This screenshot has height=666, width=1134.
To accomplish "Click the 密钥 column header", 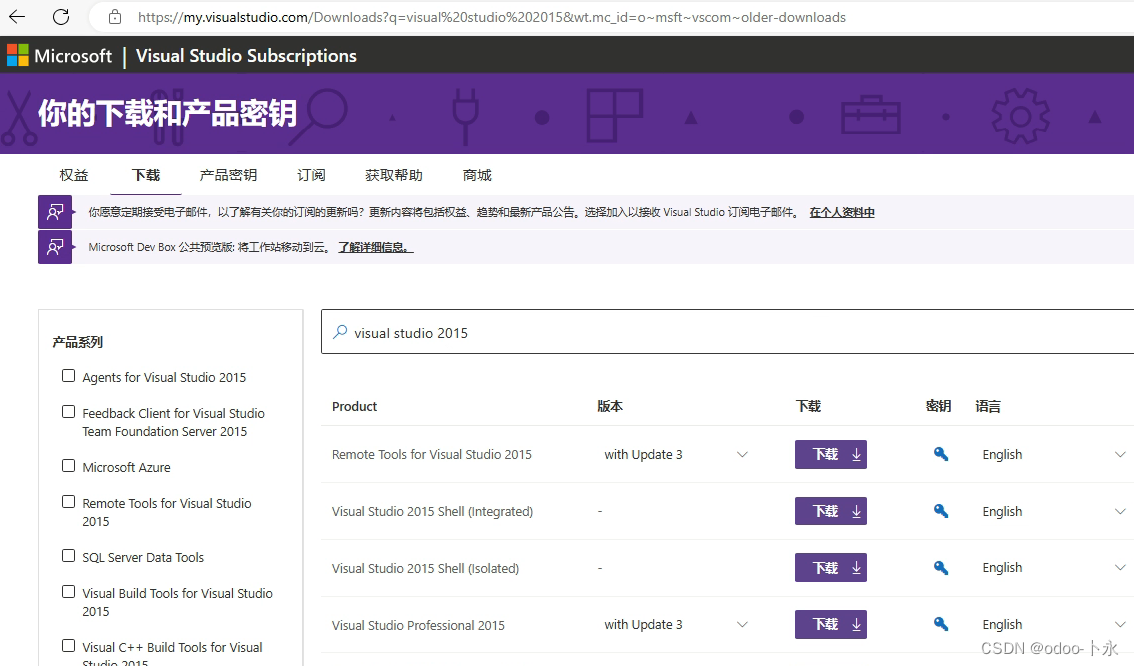I will 938,406.
